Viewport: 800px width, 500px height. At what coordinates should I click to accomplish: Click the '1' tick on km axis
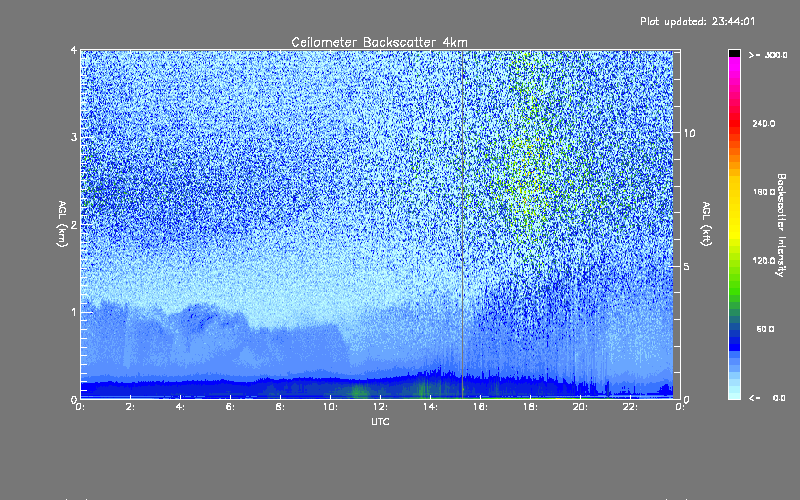(74, 312)
